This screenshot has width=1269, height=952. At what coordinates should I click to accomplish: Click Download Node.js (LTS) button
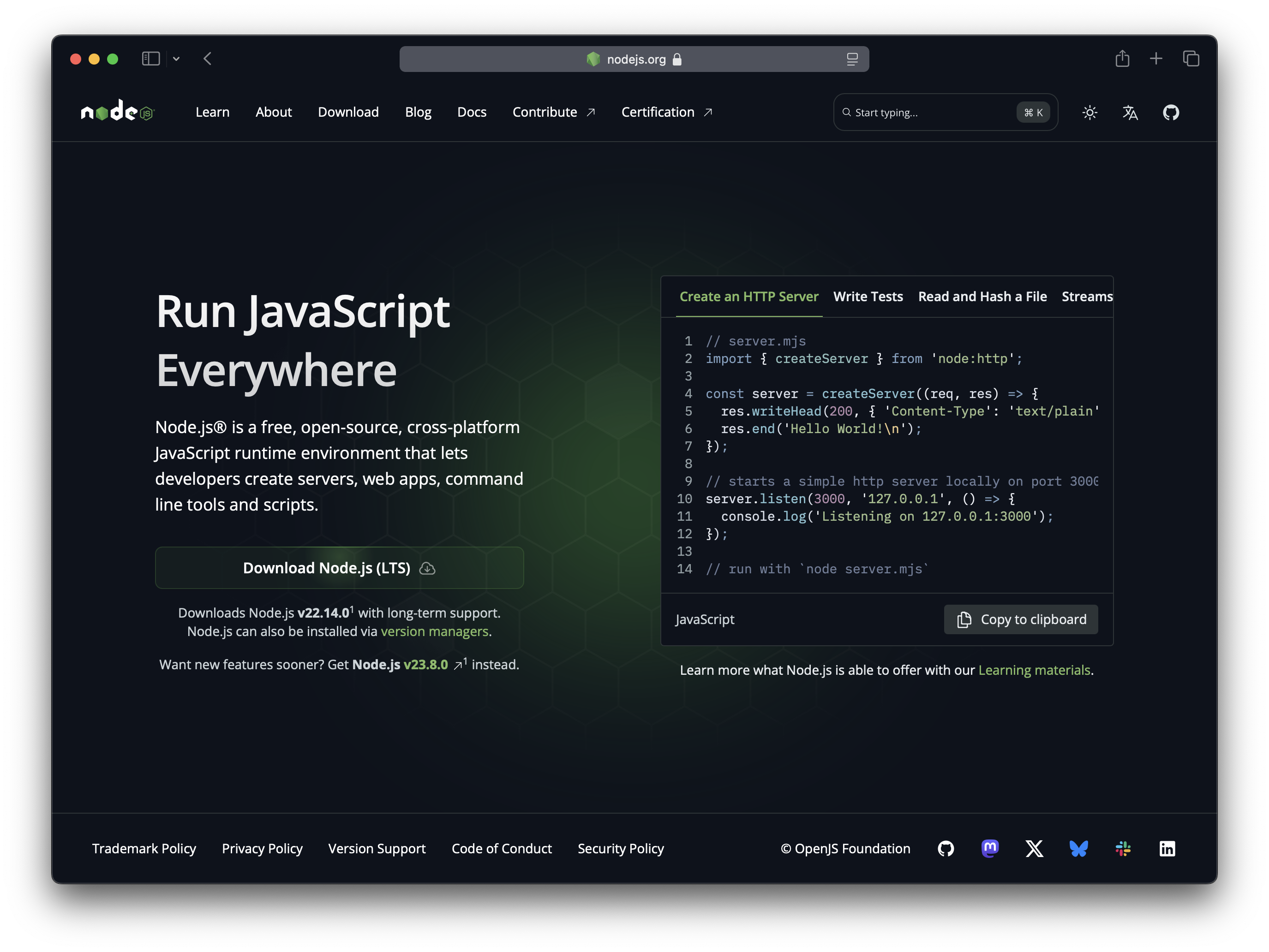(339, 568)
